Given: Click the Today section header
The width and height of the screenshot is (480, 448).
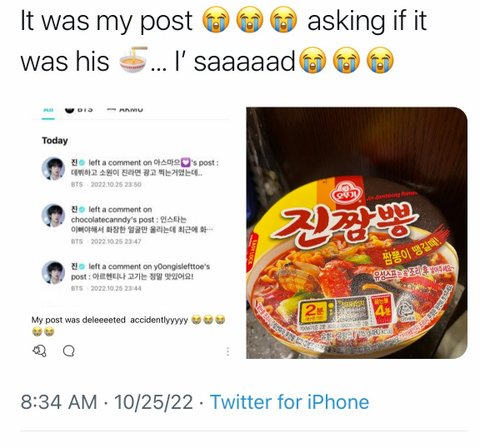Looking at the screenshot, I should 55,141.
